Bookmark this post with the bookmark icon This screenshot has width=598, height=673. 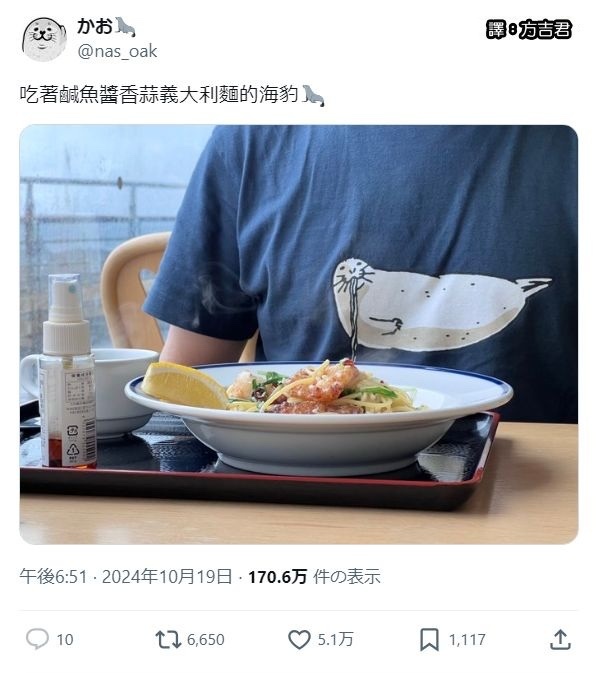(x=429, y=640)
